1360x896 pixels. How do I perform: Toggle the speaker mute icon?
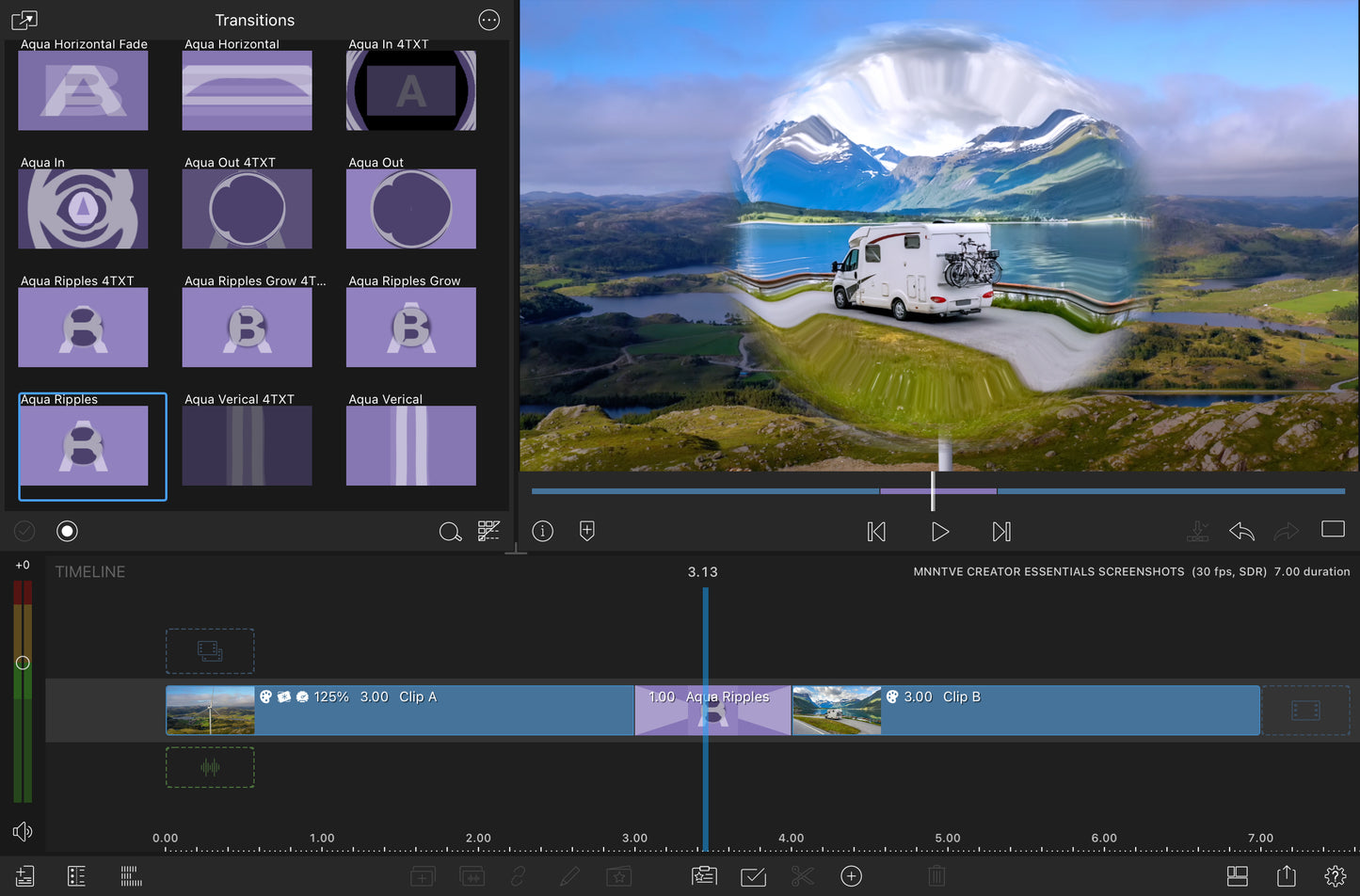click(23, 831)
